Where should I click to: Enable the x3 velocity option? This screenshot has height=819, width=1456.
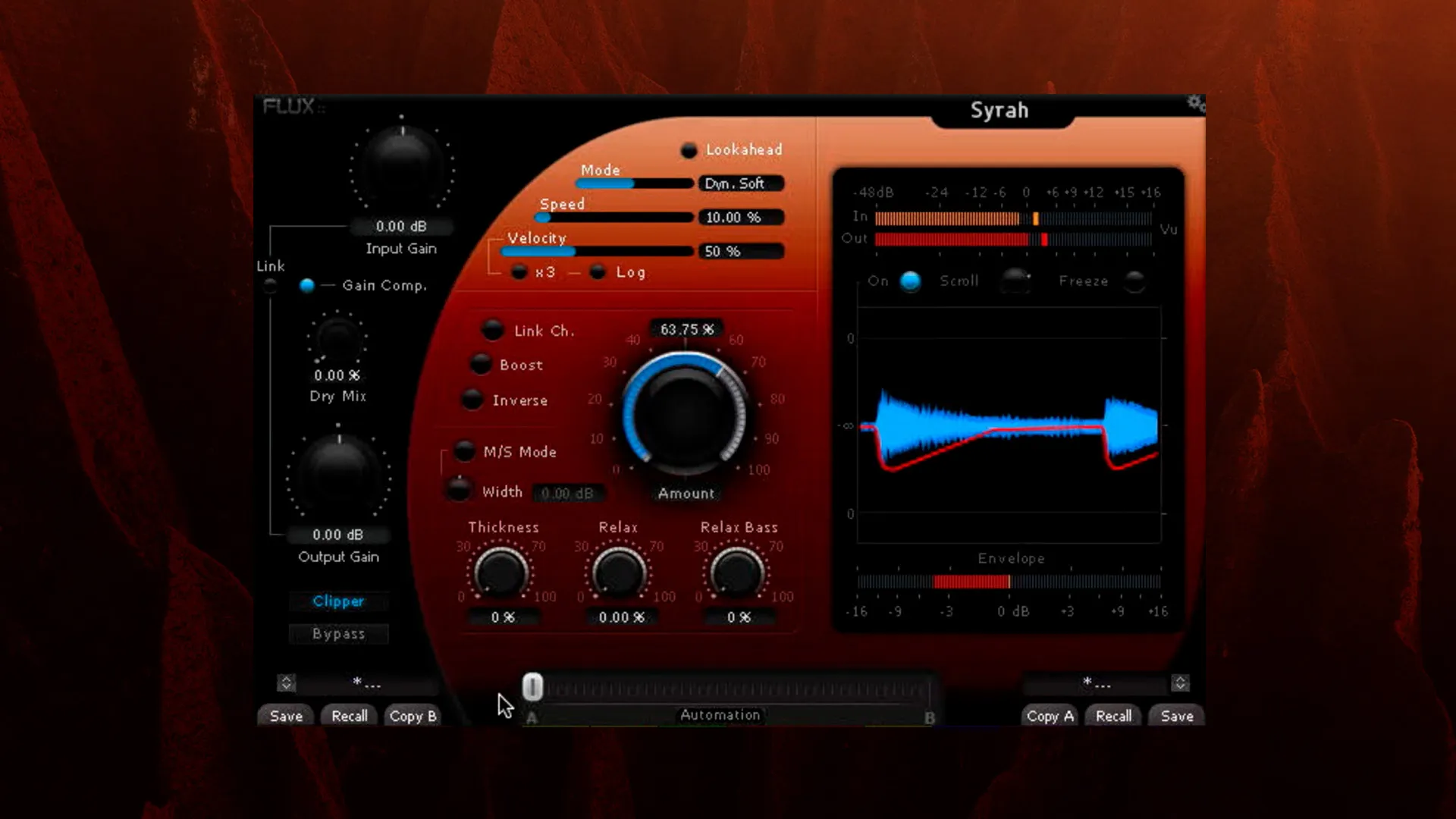click(519, 272)
